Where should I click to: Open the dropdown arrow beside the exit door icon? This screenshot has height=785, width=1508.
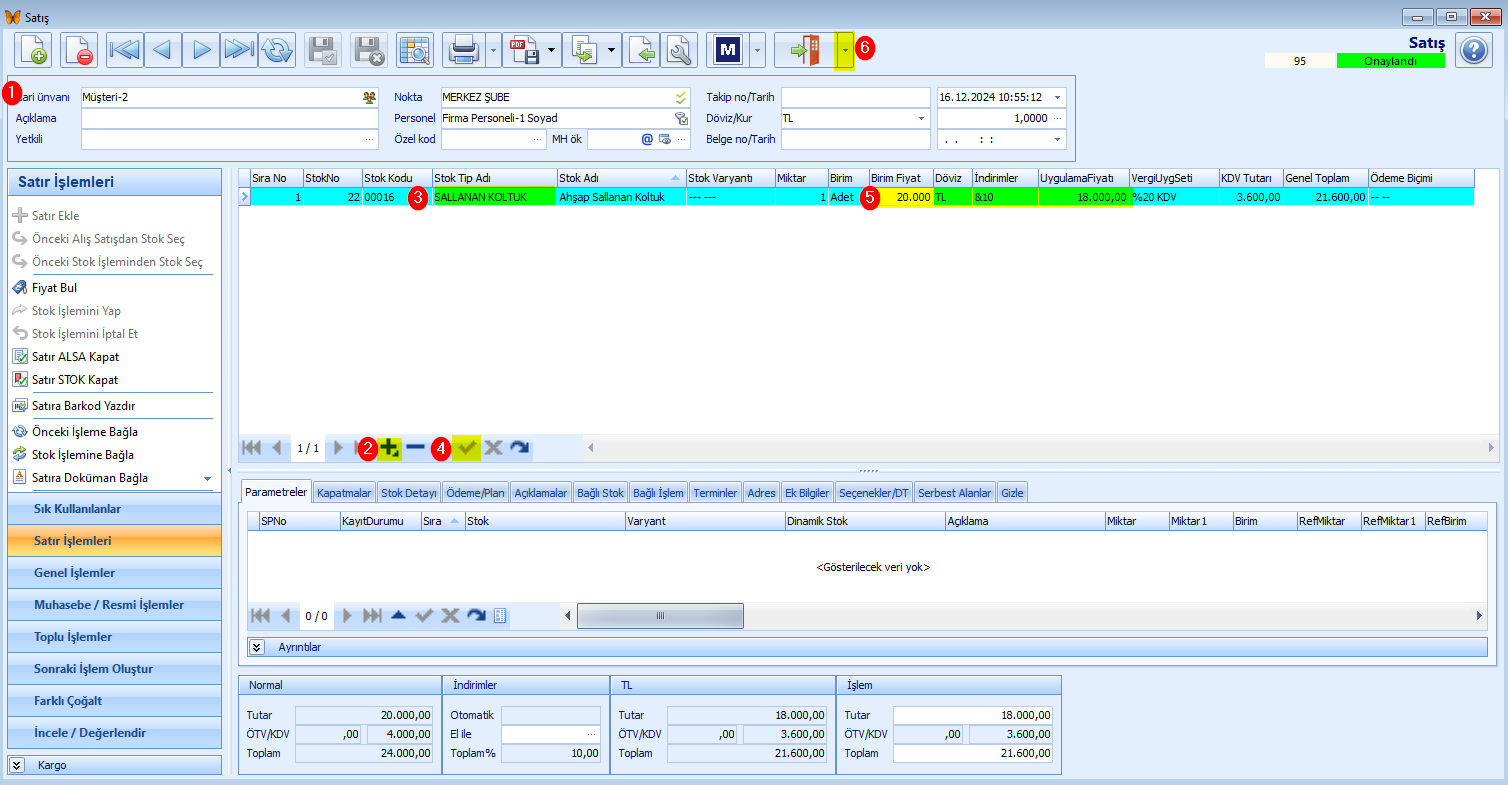click(845, 50)
